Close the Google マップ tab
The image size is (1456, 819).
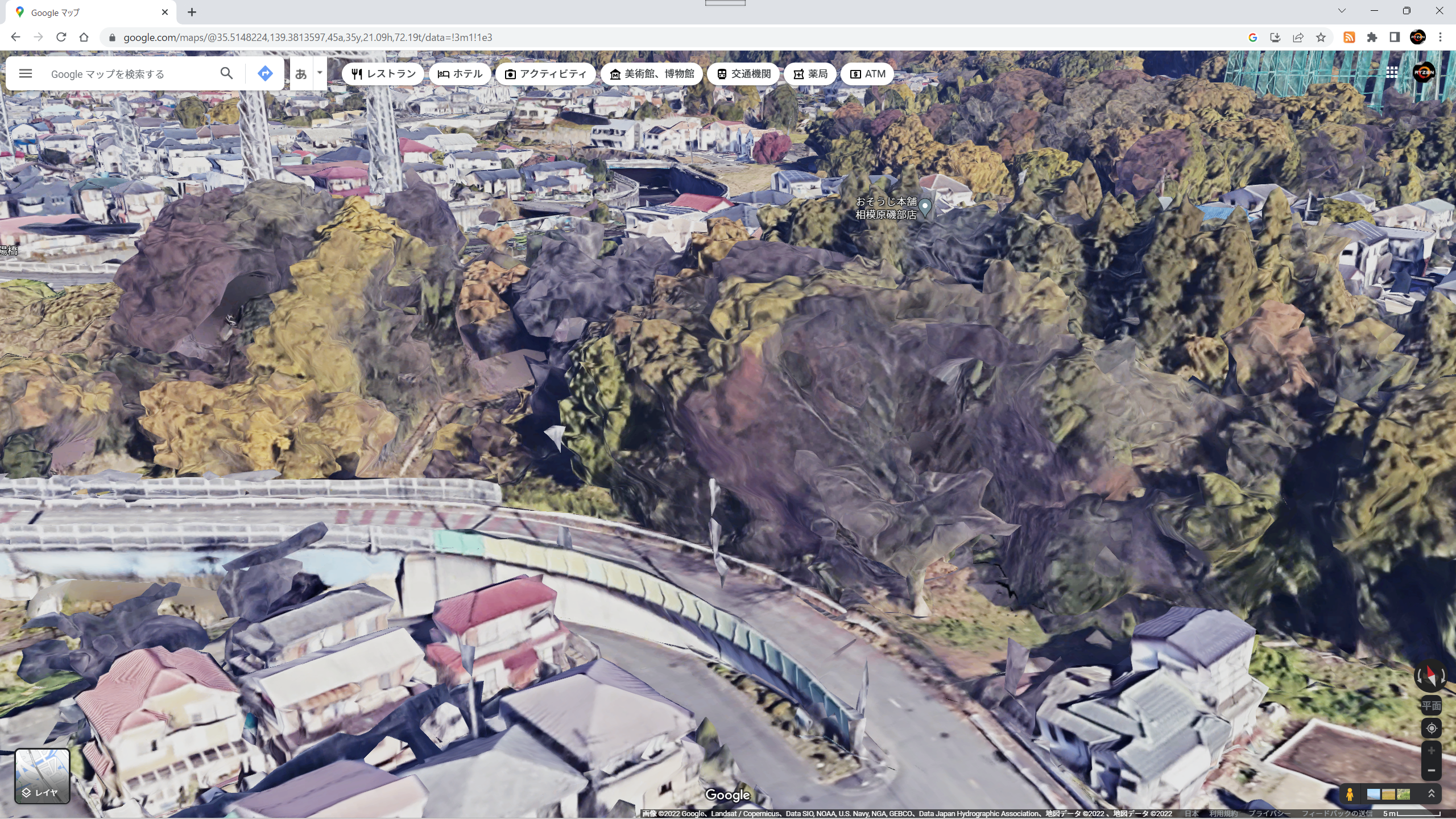point(165,12)
